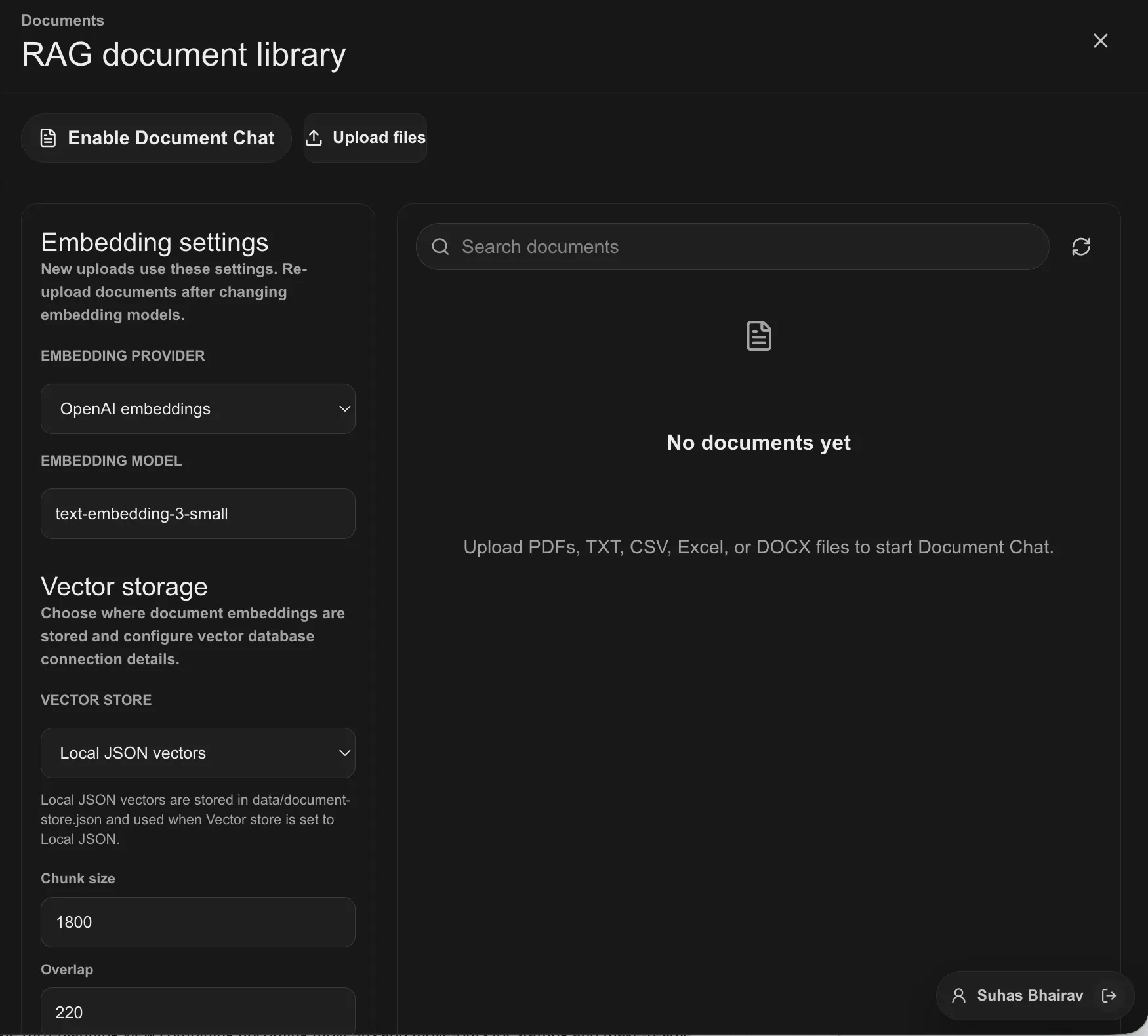Click the Chunk size field showing 1800
This screenshot has width=1148, height=1036.
click(198, 922)
